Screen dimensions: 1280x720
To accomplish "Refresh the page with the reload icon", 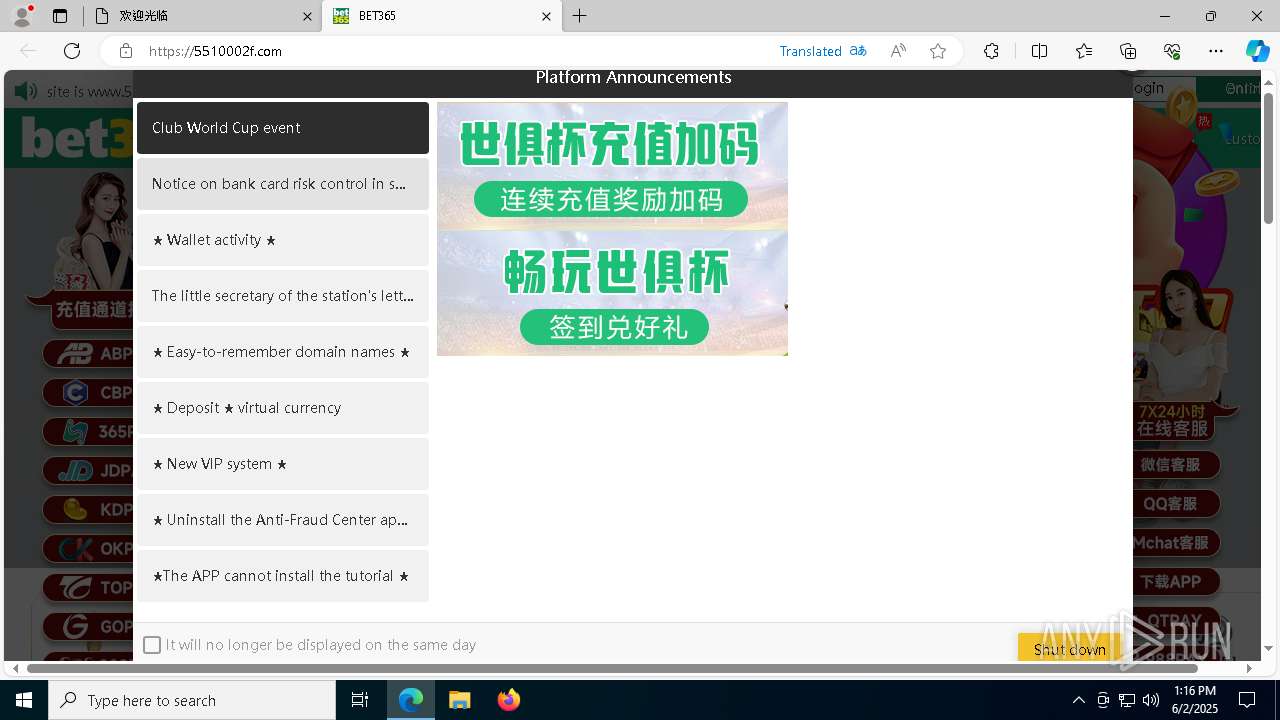I will tap(72, 51).
